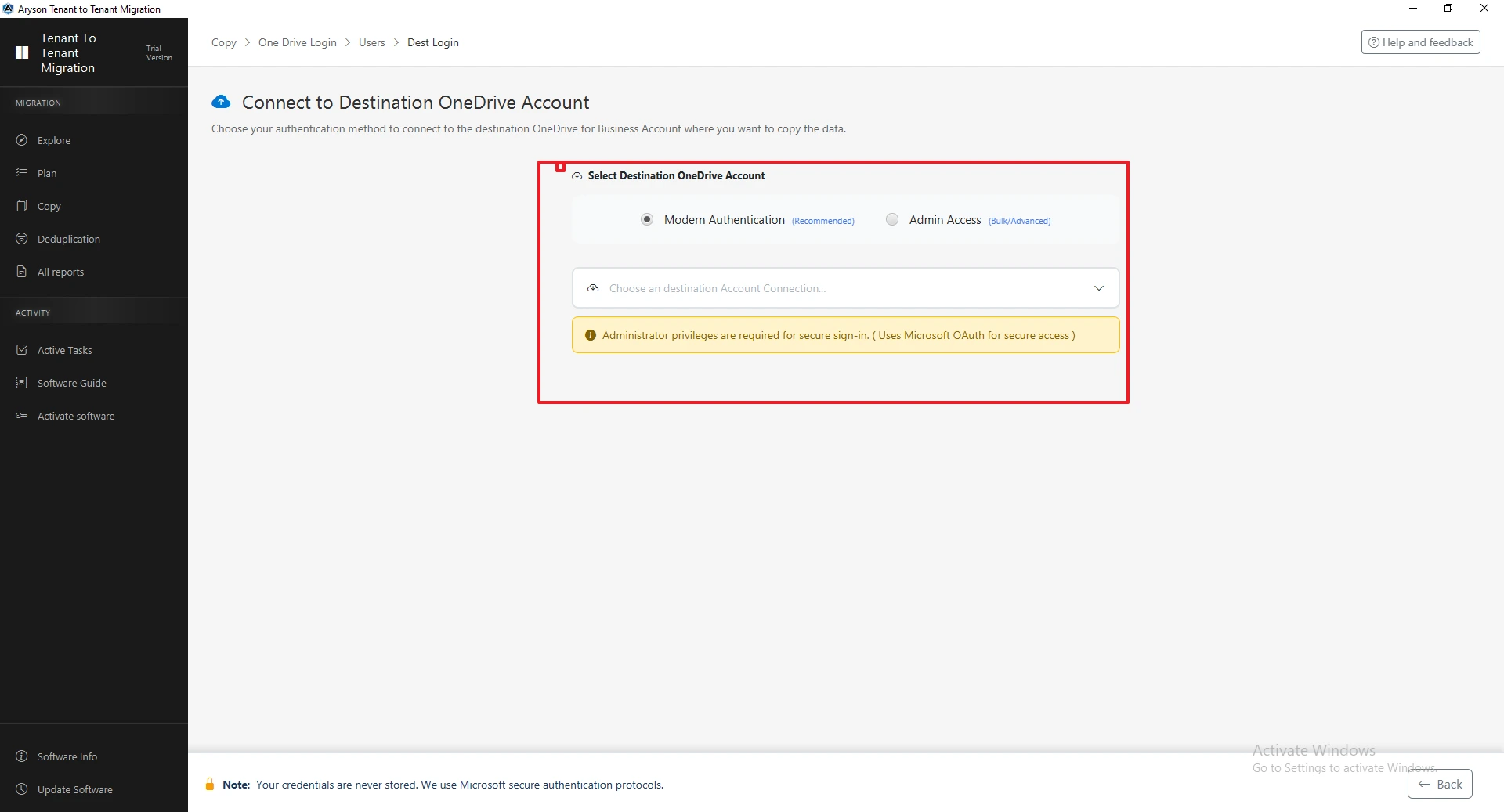
Task: Click the Software Info circle icon
Action: 22,756
